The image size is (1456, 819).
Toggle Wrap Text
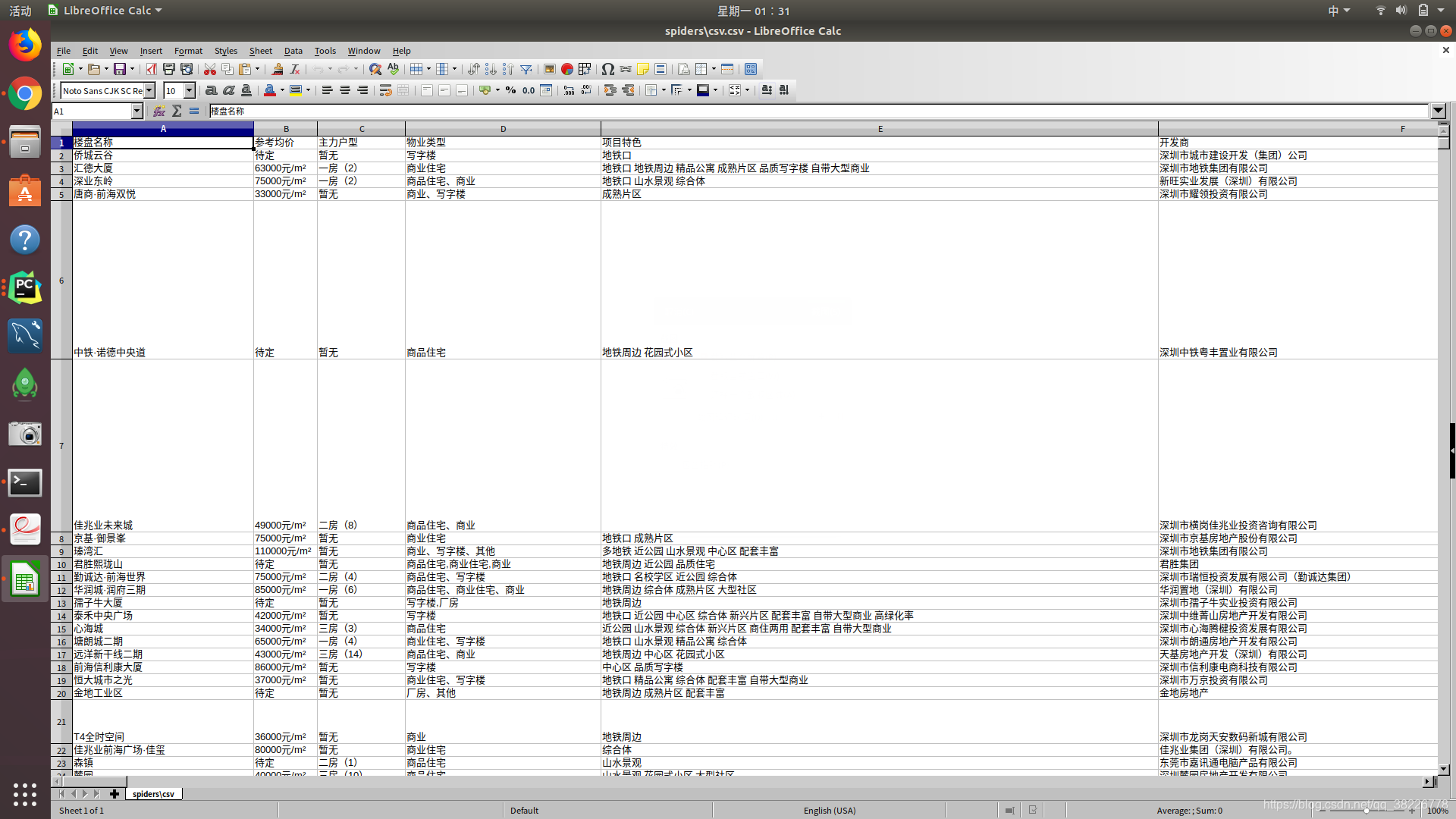point(386,90)
